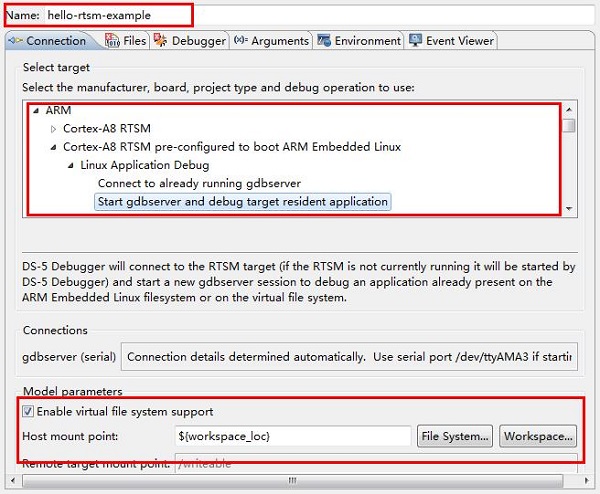Click the File System... button
Screen dimensions: 600x494
[x=455, y=436]
